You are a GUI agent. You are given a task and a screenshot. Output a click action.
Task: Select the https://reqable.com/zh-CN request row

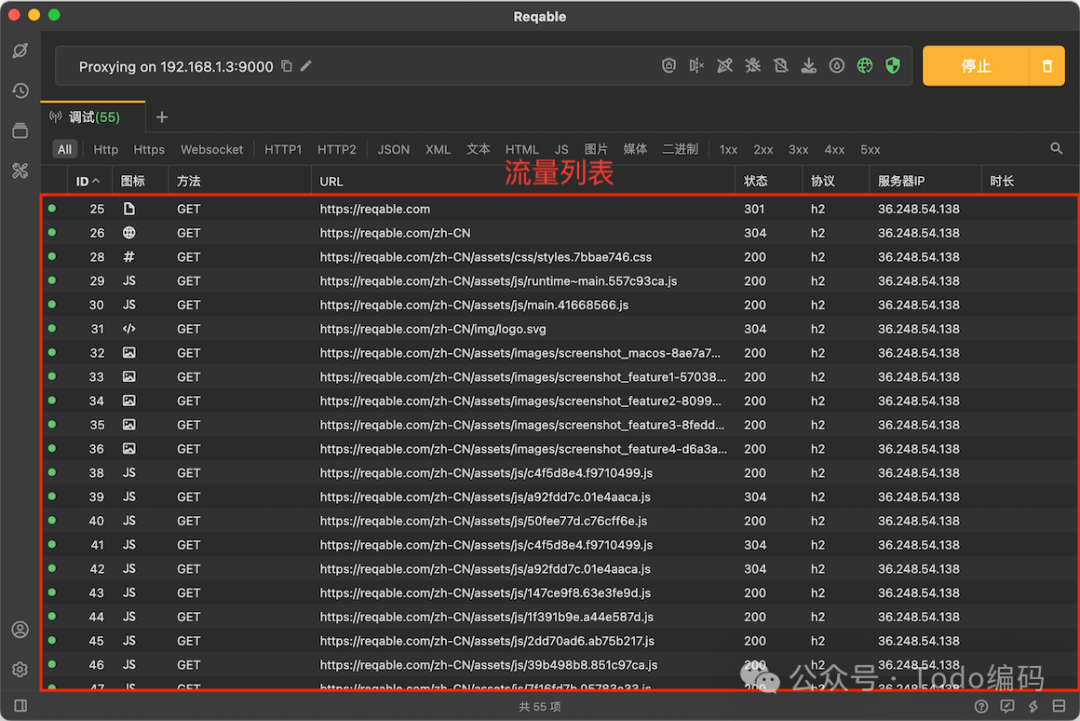[x=560, y=233]
